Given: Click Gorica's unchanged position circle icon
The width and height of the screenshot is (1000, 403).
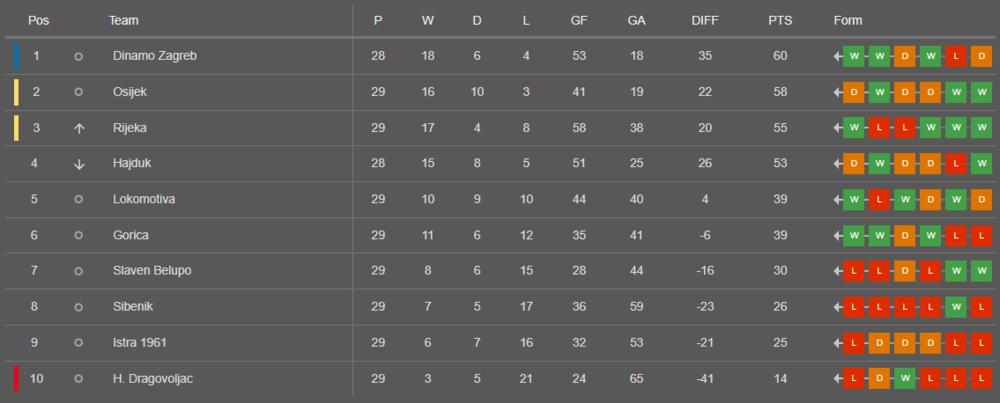Looking at the screenshot, I should coord(79,235).
